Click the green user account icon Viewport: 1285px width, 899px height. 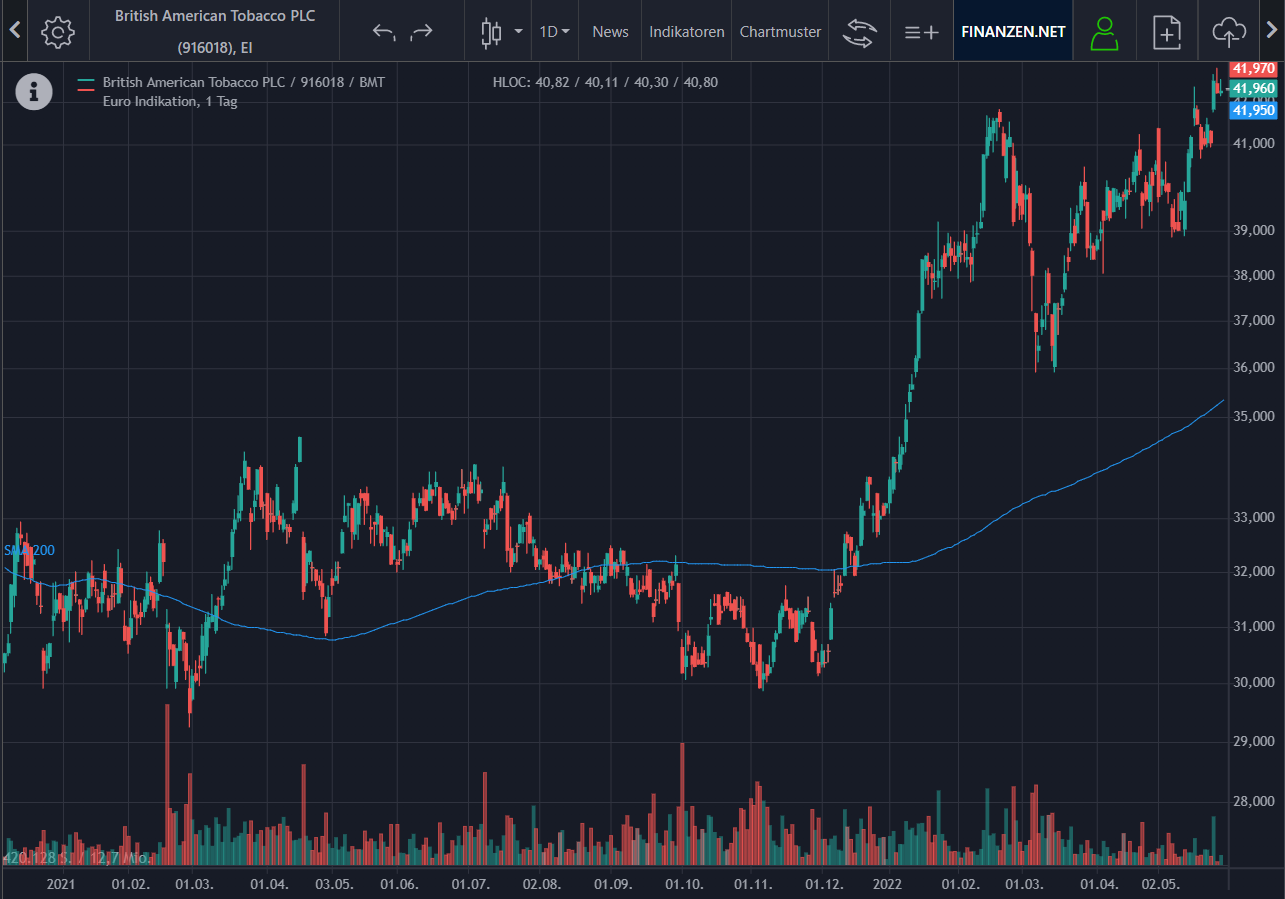tap(1104, 32)
